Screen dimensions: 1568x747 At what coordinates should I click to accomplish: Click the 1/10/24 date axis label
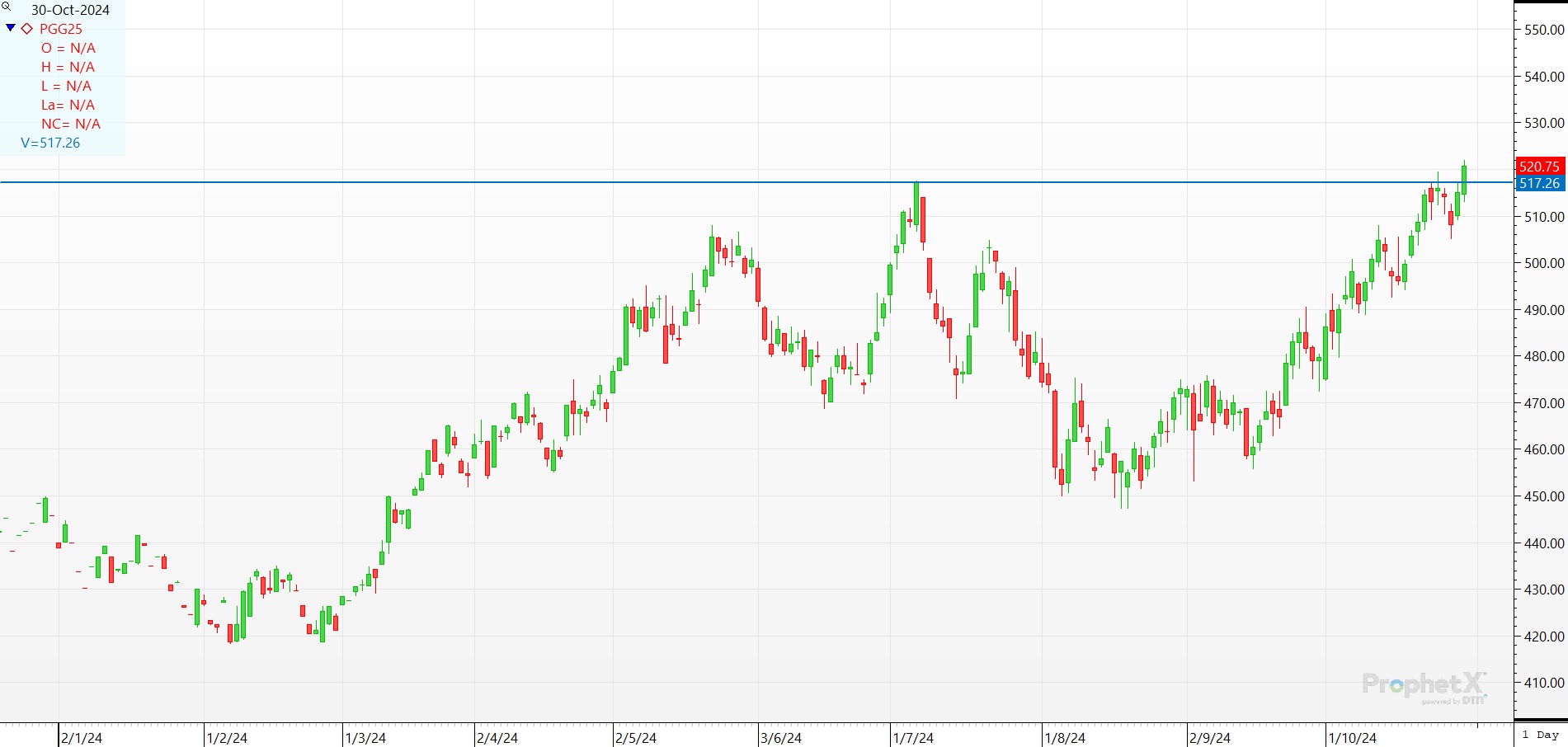click(1353, 738)
